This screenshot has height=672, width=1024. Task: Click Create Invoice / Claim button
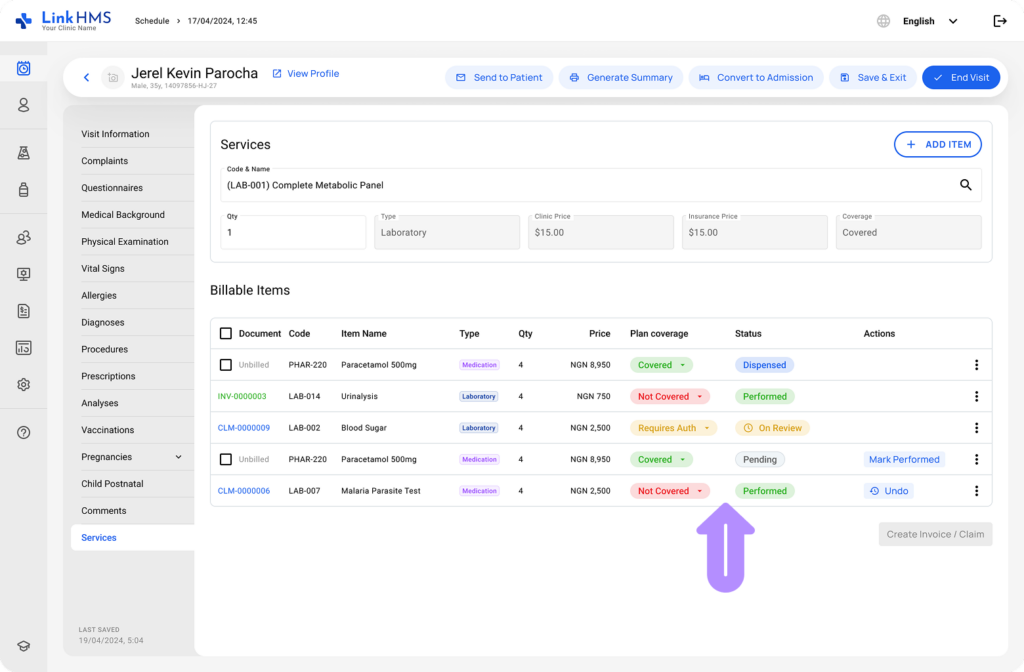(935, 534)
